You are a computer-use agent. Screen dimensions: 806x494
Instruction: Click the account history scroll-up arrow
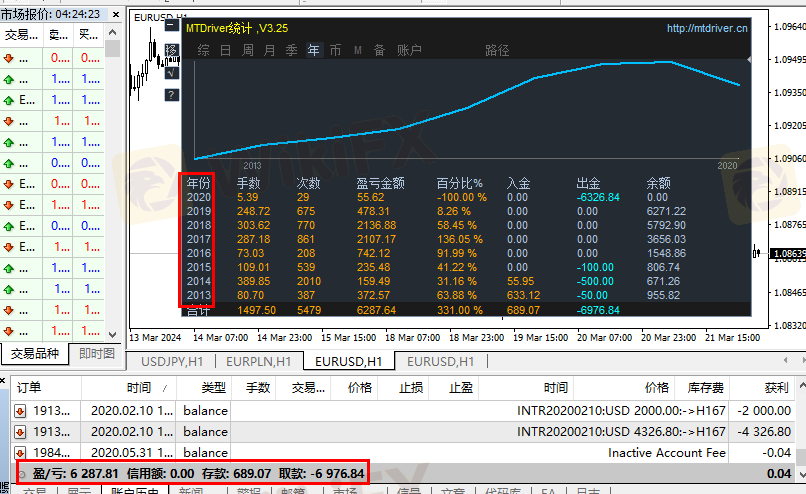802,385
